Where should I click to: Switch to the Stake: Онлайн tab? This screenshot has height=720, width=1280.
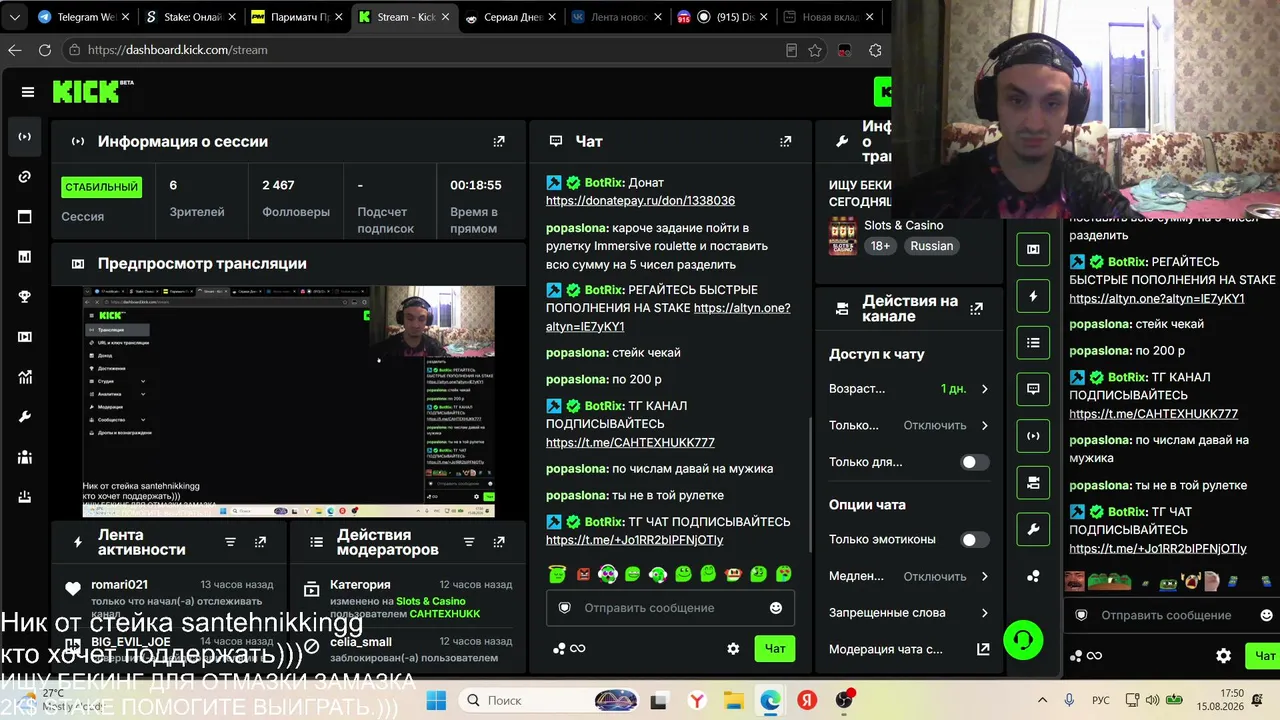tap(188, 17)
